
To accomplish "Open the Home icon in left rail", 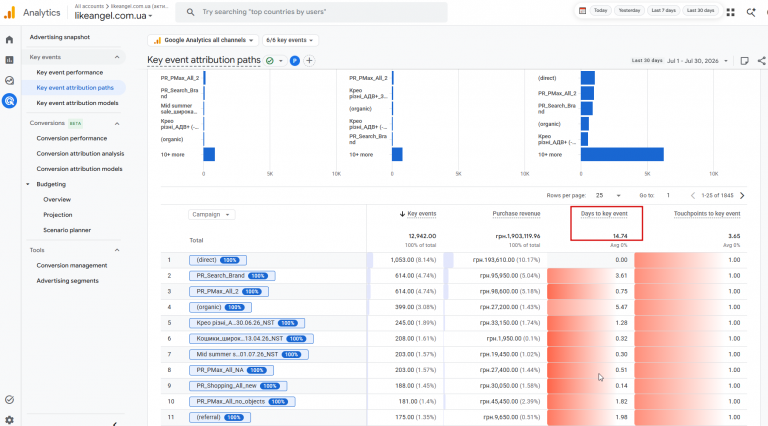I will (x=9, y=40).
